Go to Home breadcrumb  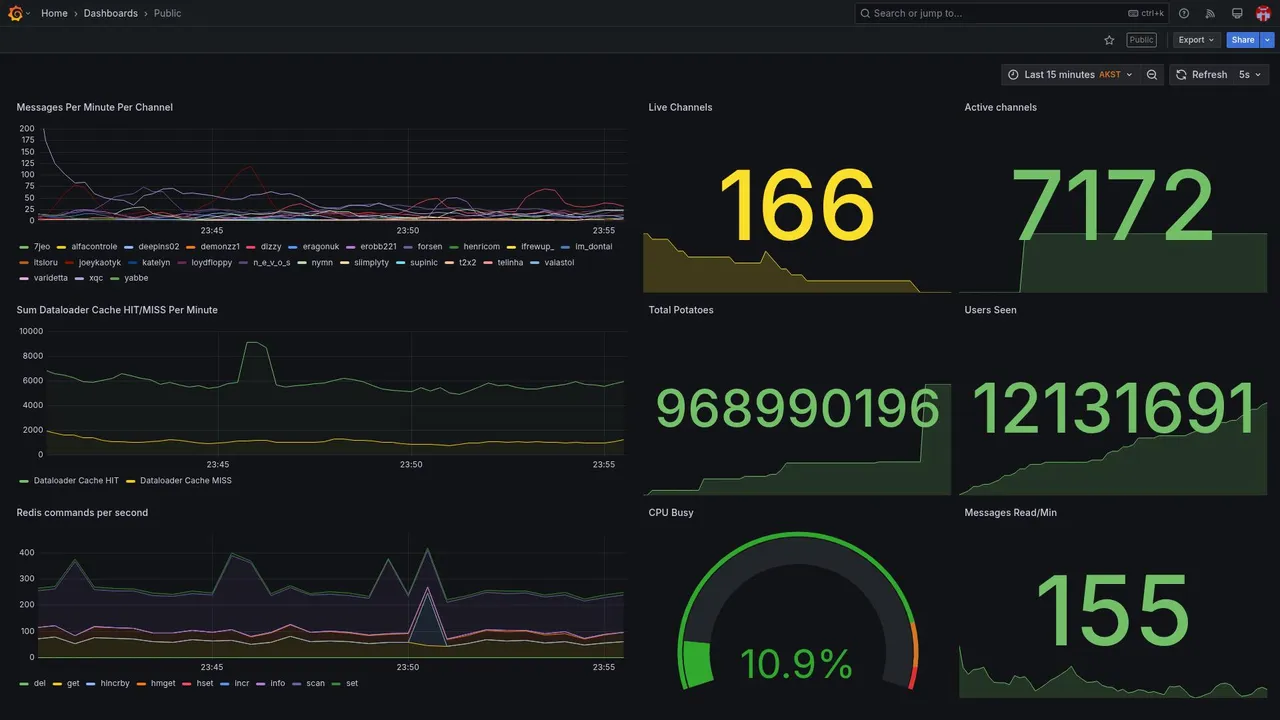tap(54, 13)
